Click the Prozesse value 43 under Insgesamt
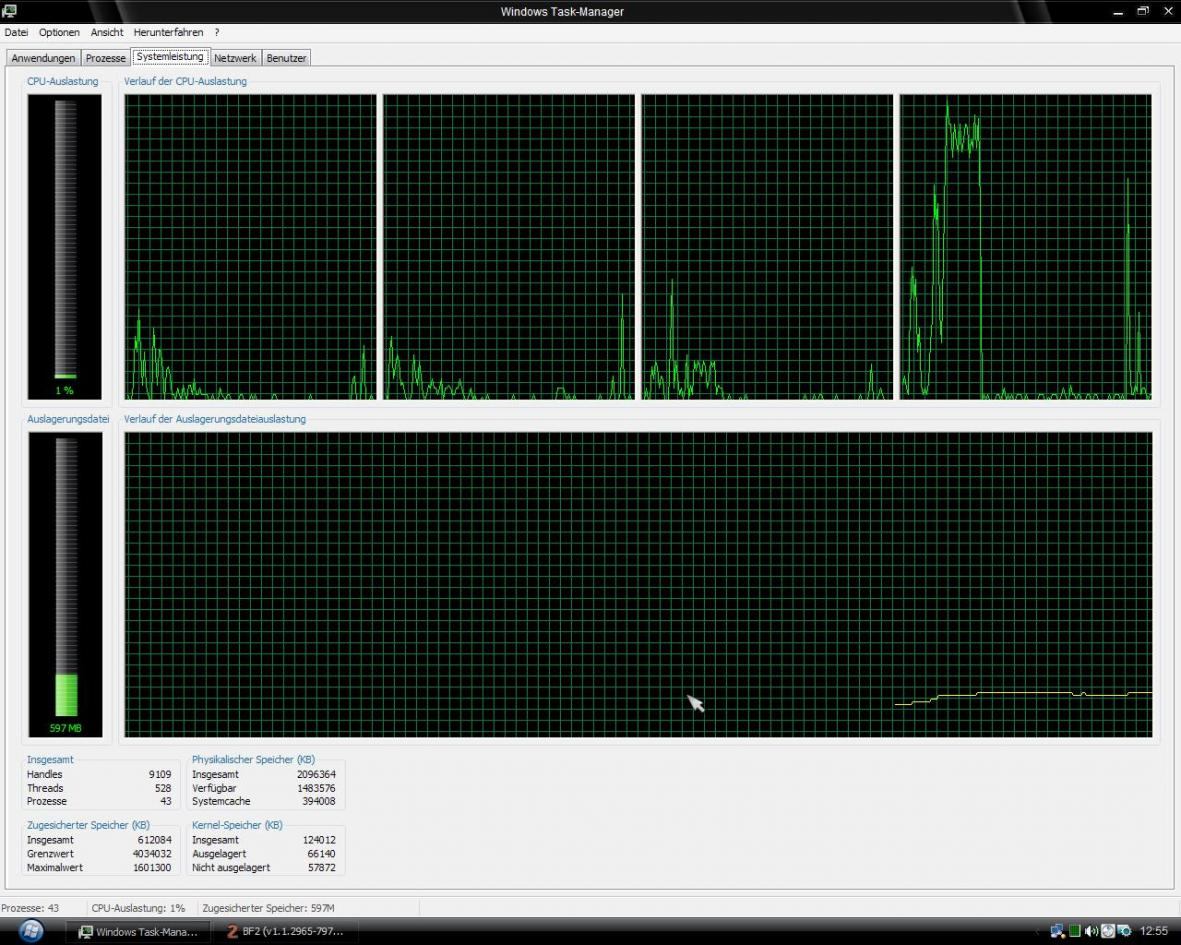This screenshot has height=945, width=1181. click(x=166, y=801)
